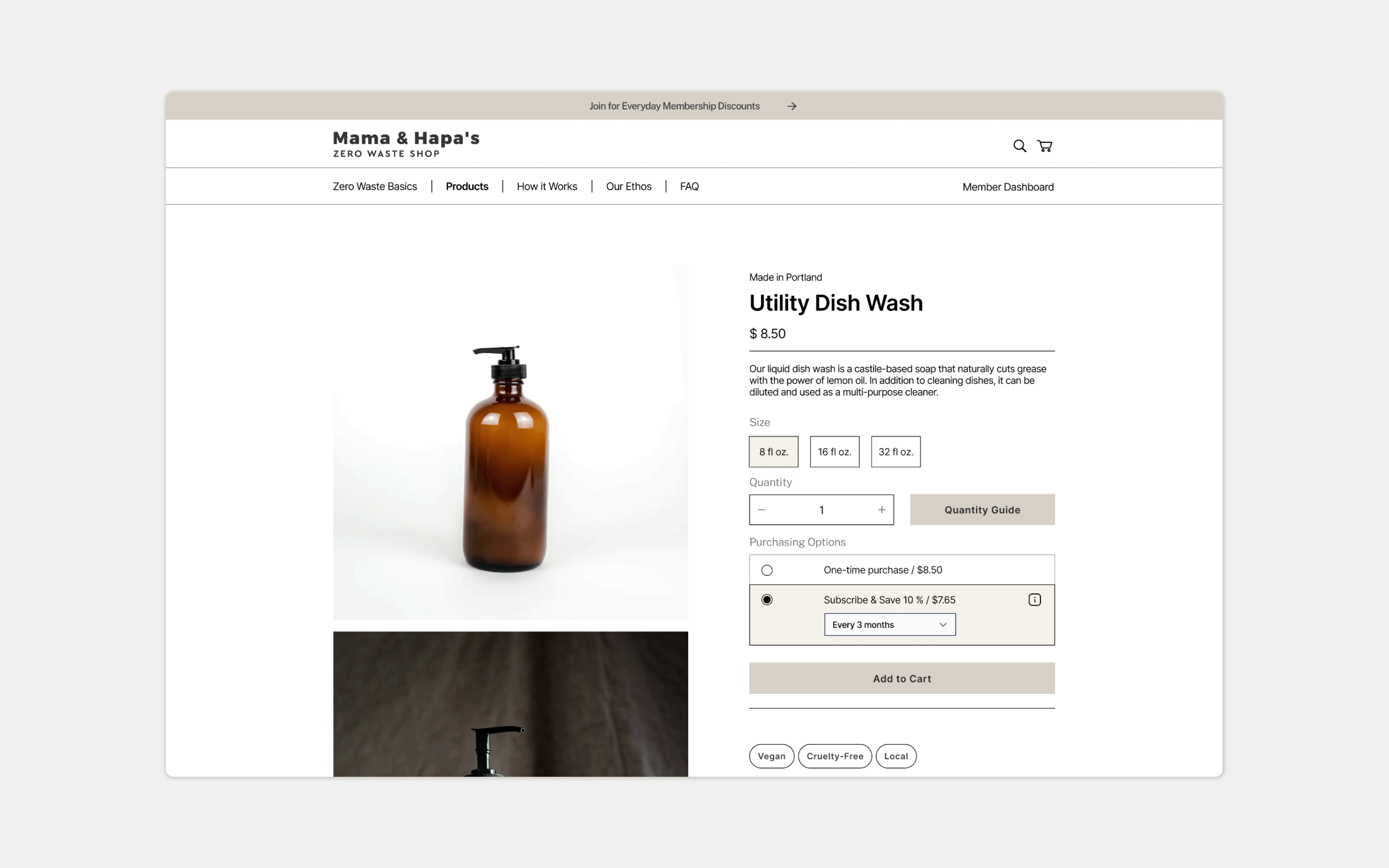Navigate to Our Ethos

629,186
